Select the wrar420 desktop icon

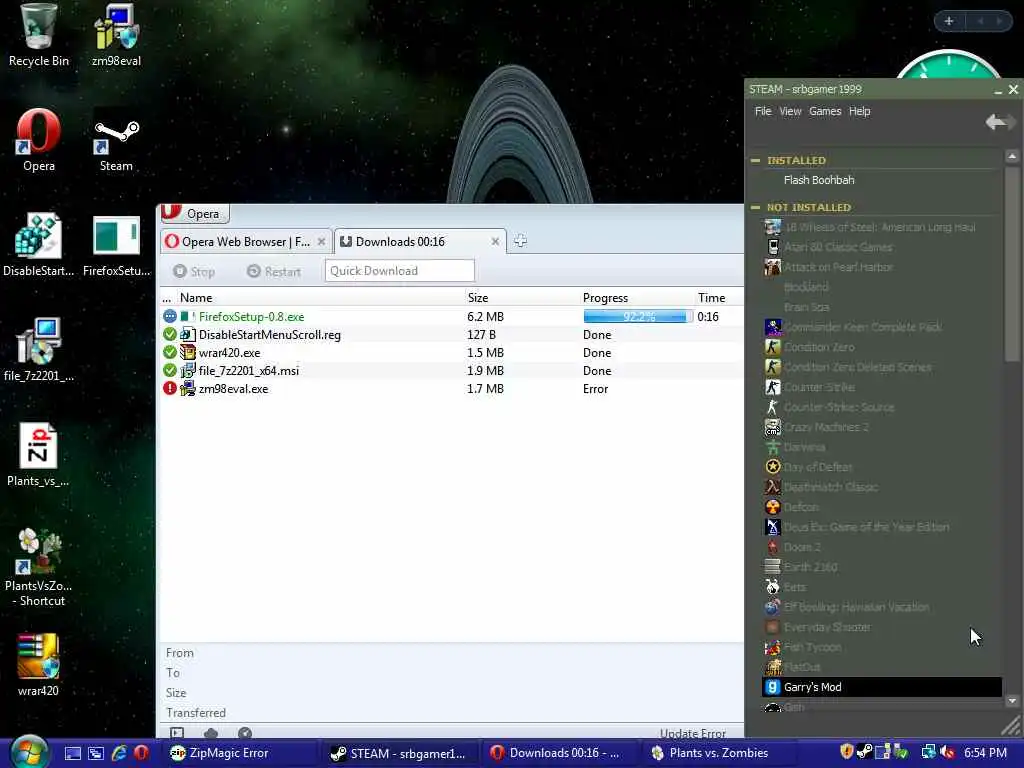coord(39,665)
